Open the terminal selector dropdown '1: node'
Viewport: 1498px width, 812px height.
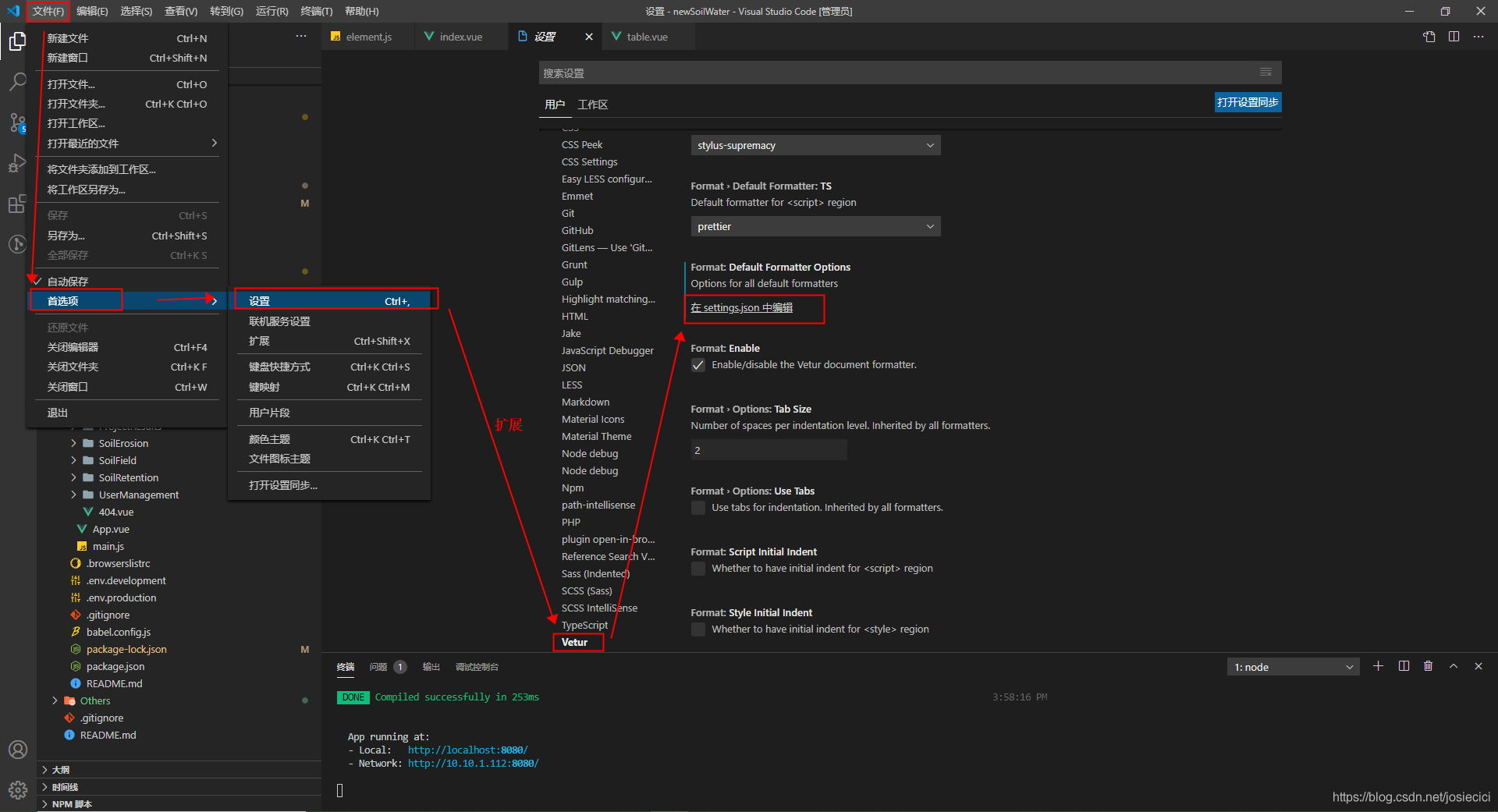click(x=1293, y=667)
